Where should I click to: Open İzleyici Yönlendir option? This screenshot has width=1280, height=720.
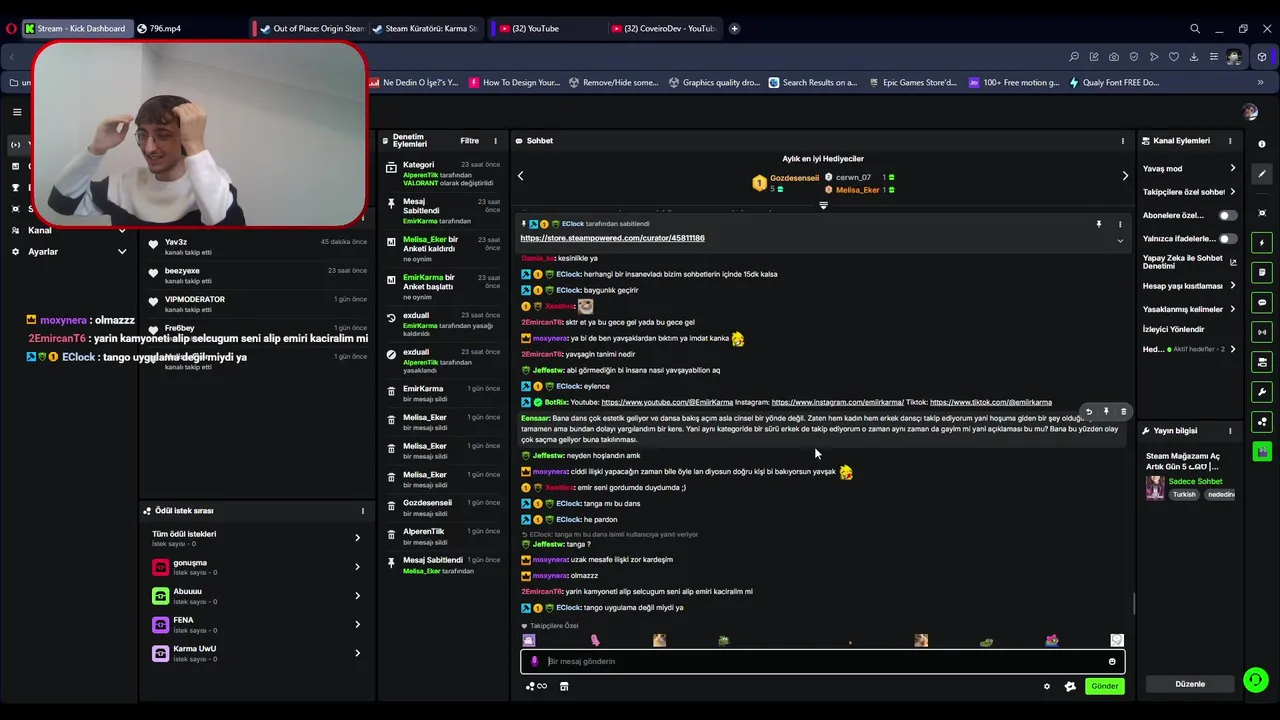[1173, 329]
